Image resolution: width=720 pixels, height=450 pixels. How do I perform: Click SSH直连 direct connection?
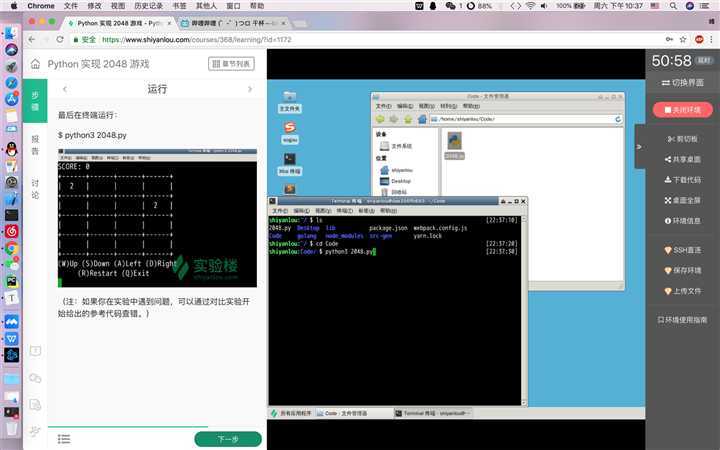[x=682, y=250]
